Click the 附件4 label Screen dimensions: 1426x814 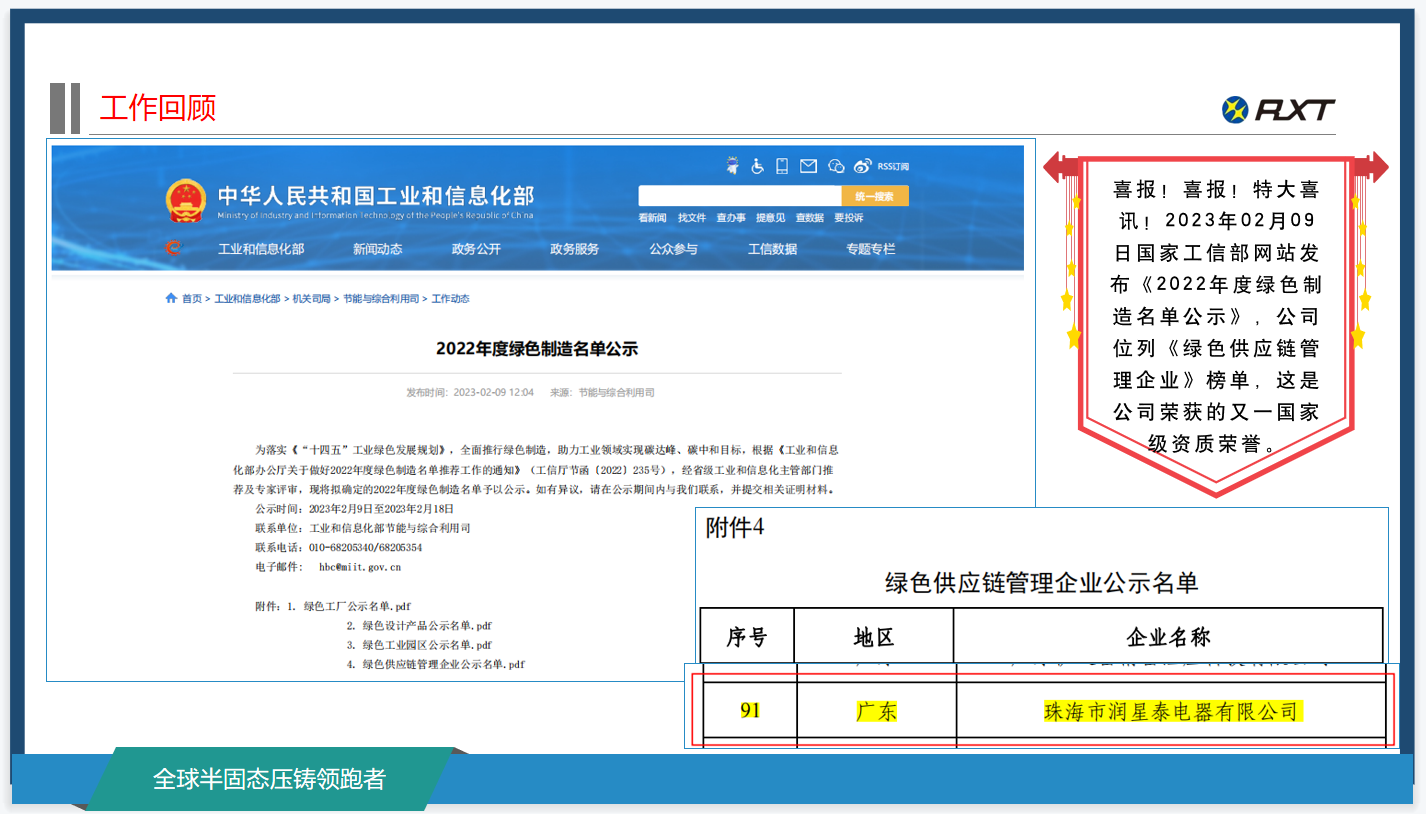coord(735,528)
